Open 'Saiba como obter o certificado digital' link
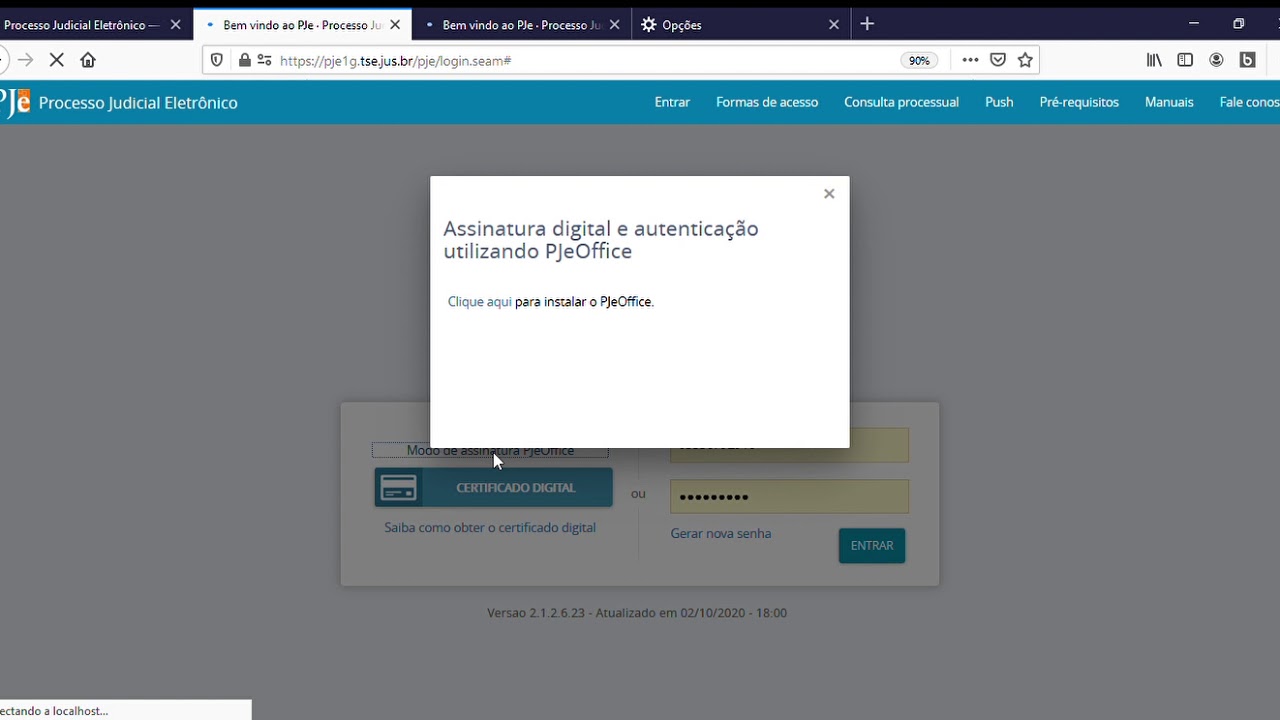This screenshot has height=720, width=1280. coord(490,528)
